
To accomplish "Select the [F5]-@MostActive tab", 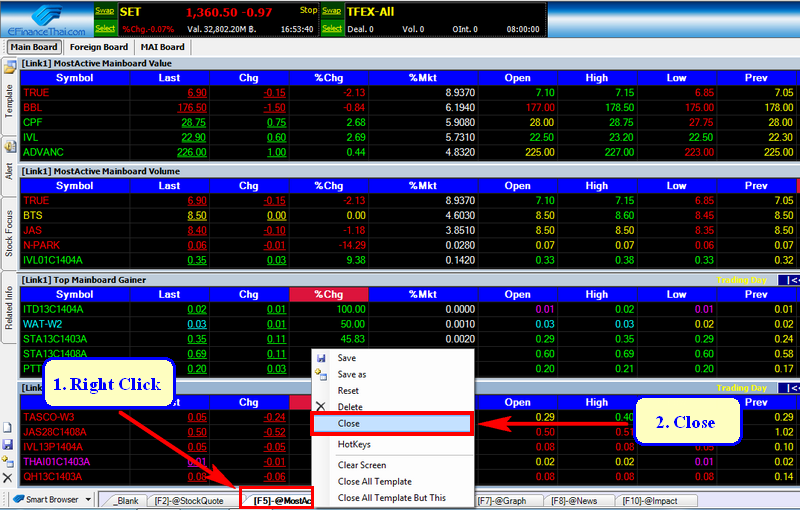I will (282, 501).
